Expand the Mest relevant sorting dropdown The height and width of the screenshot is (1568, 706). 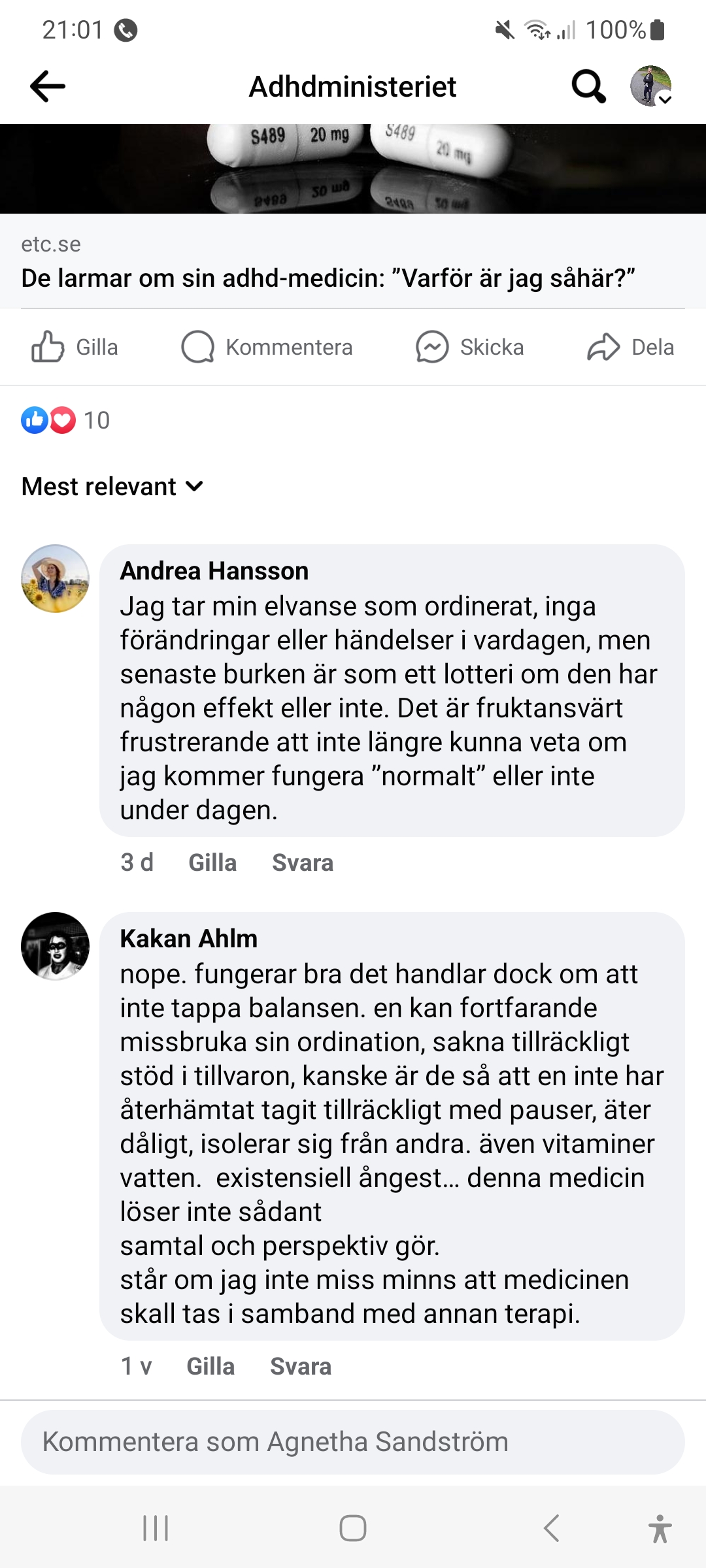click(x=112, y=487)
